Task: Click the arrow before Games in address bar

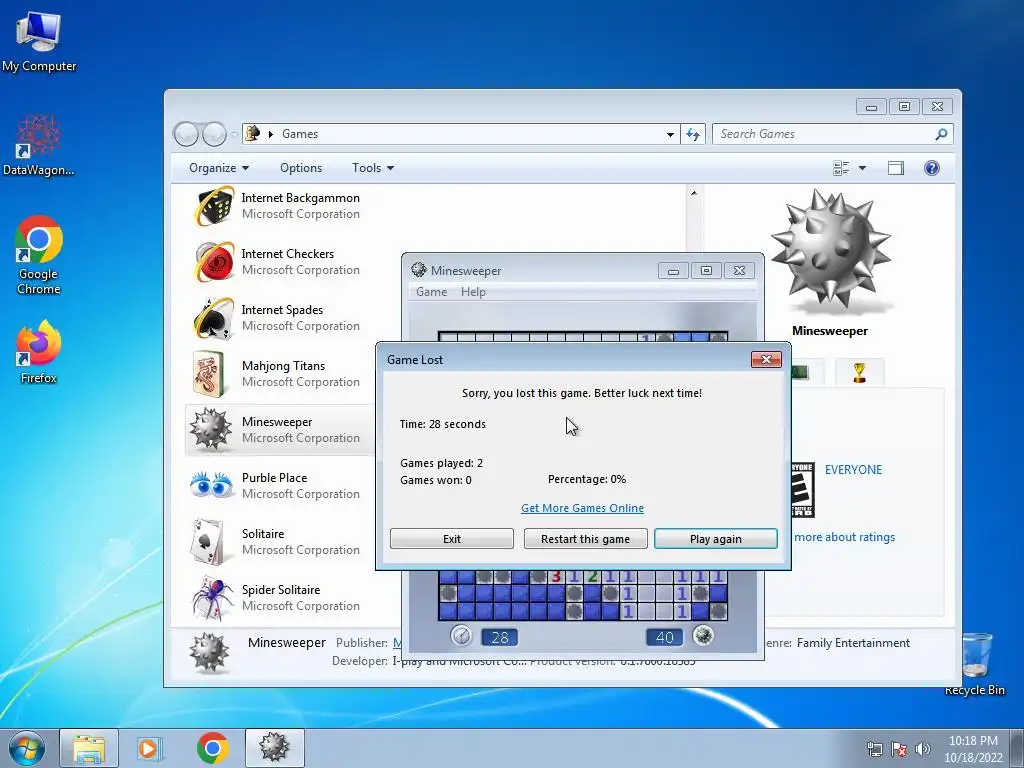Action: 270,134
